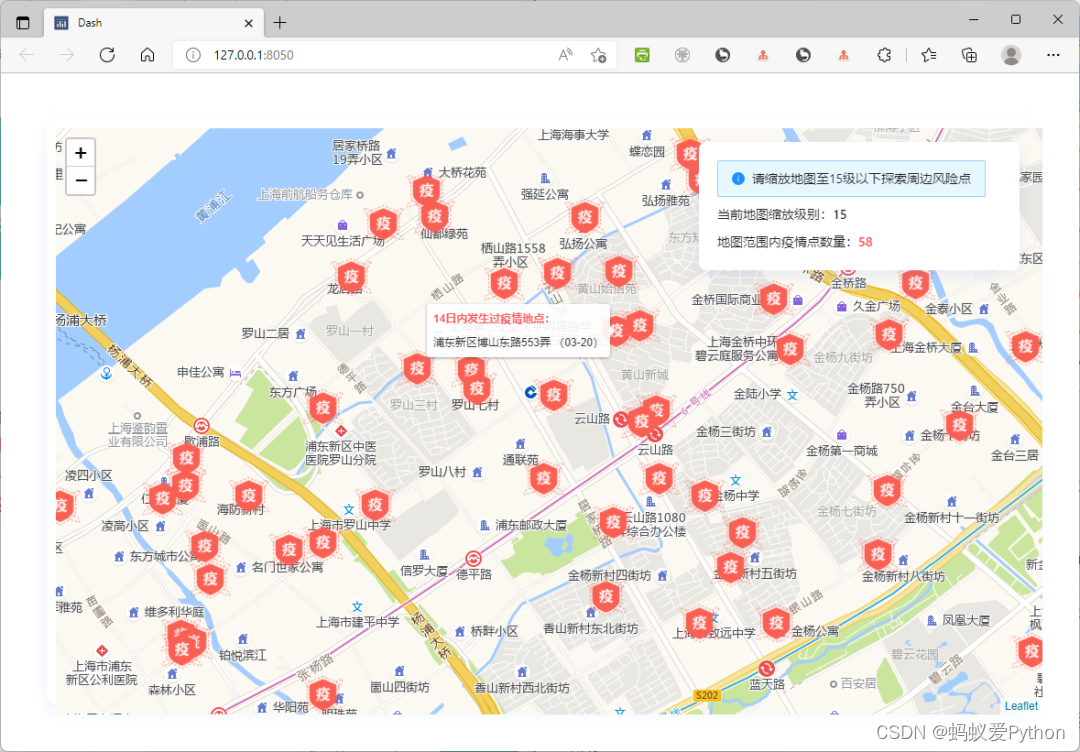Viewport: 1080px width, 752px height.
Task: Click the epidemic marker above 龙居路 label
Action: 351,278
